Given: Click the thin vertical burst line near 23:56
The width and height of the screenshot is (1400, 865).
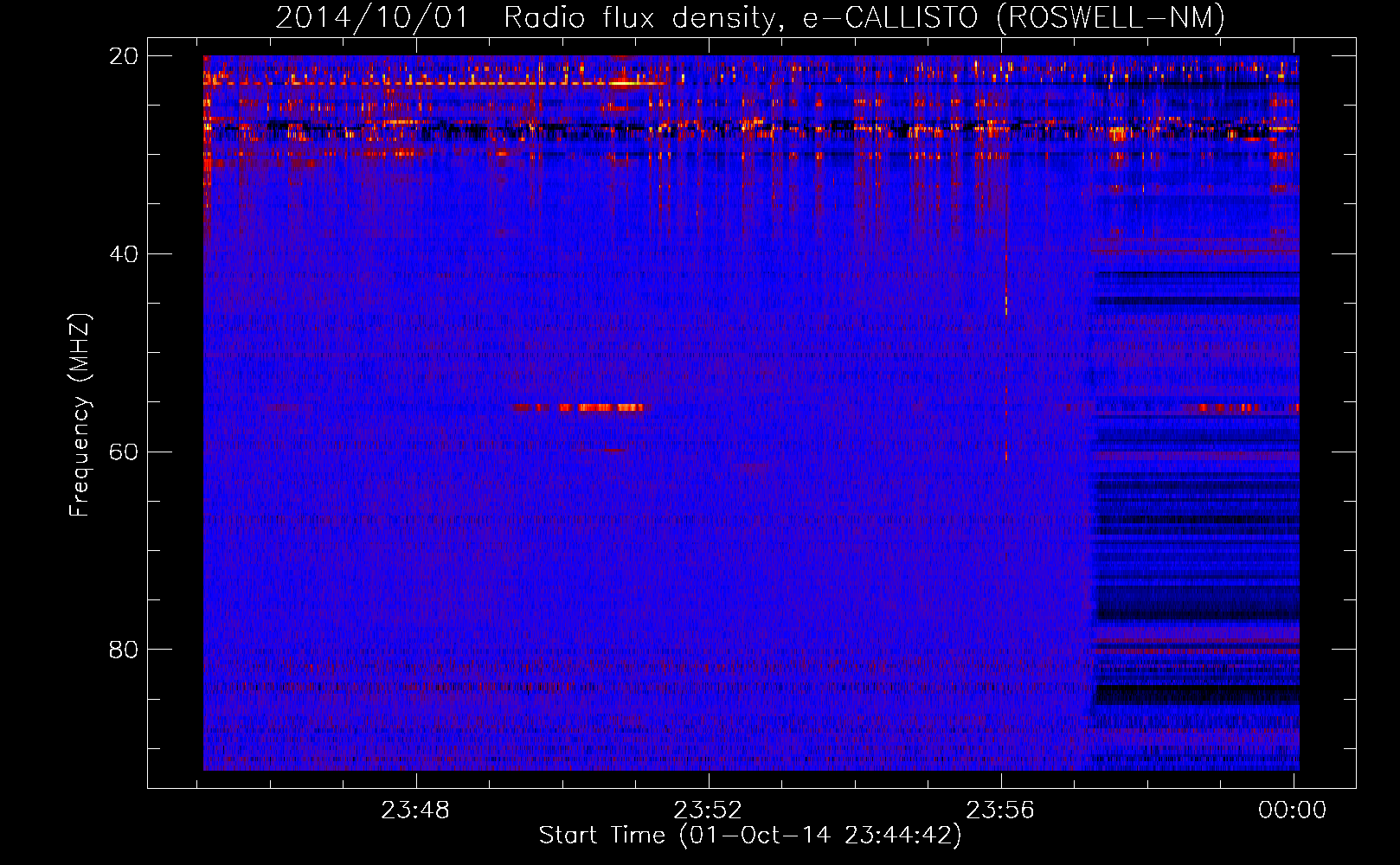Looking at the screenshot, I should click(1005, 355).
